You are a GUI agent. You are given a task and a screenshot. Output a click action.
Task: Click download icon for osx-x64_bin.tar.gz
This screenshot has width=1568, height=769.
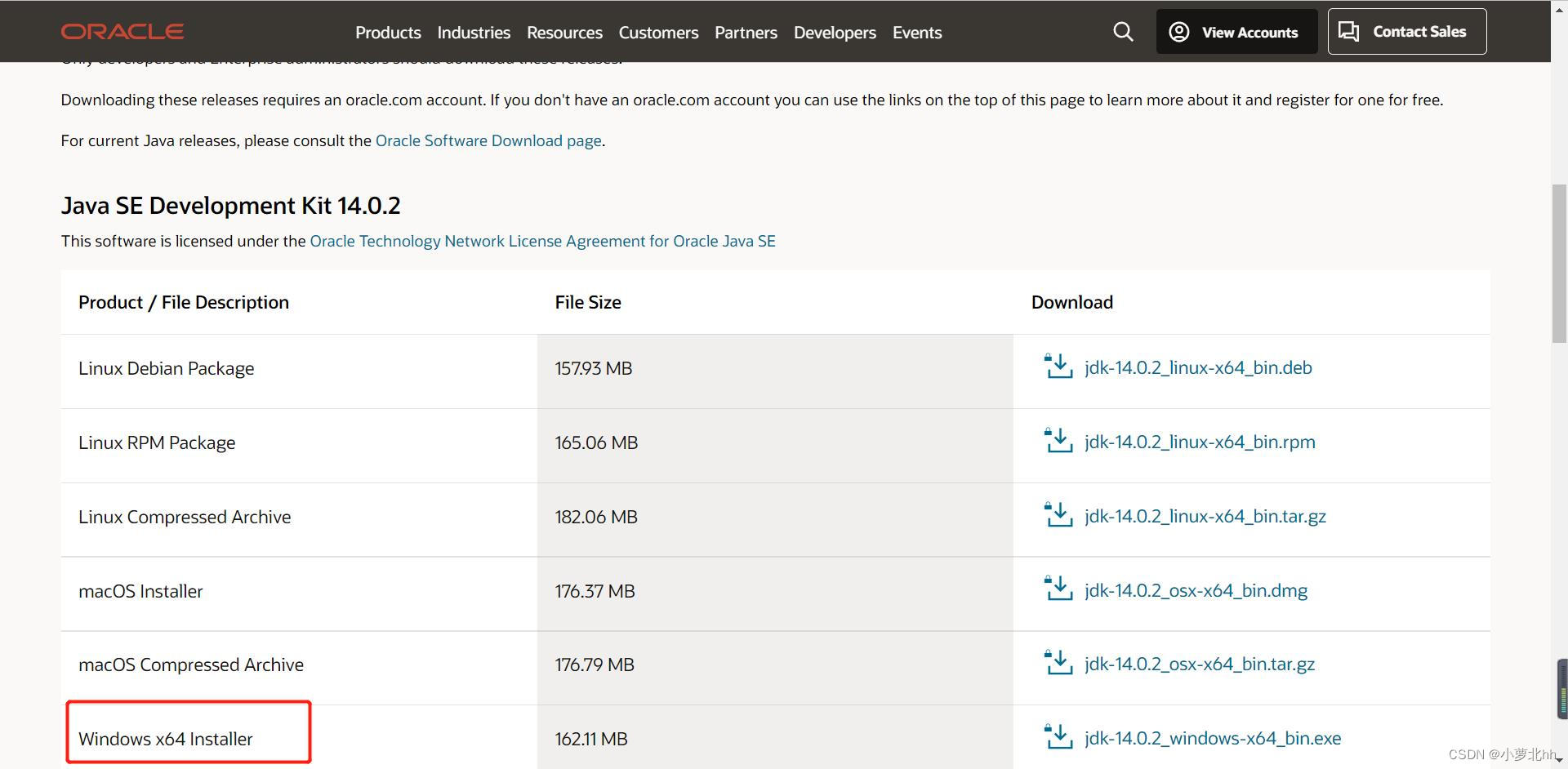coord(1058,663)
